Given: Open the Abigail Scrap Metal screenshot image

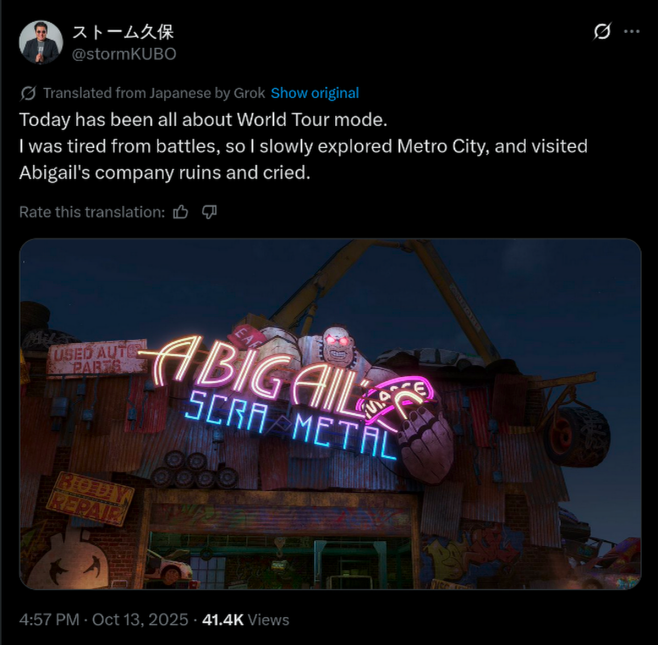Looking at the screenshot, I should [x=330, y=414].
